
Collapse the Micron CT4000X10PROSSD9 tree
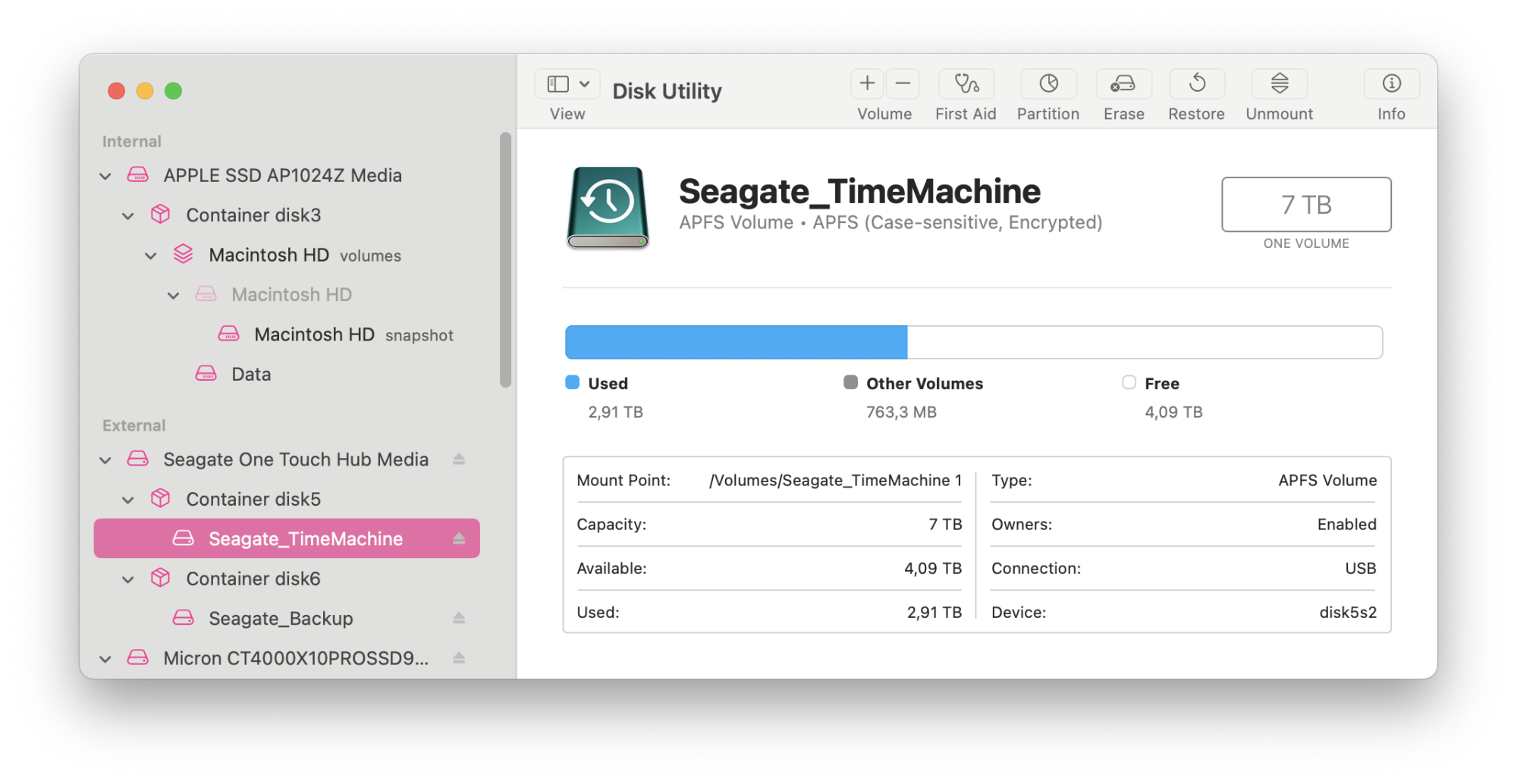click(105, 659)
